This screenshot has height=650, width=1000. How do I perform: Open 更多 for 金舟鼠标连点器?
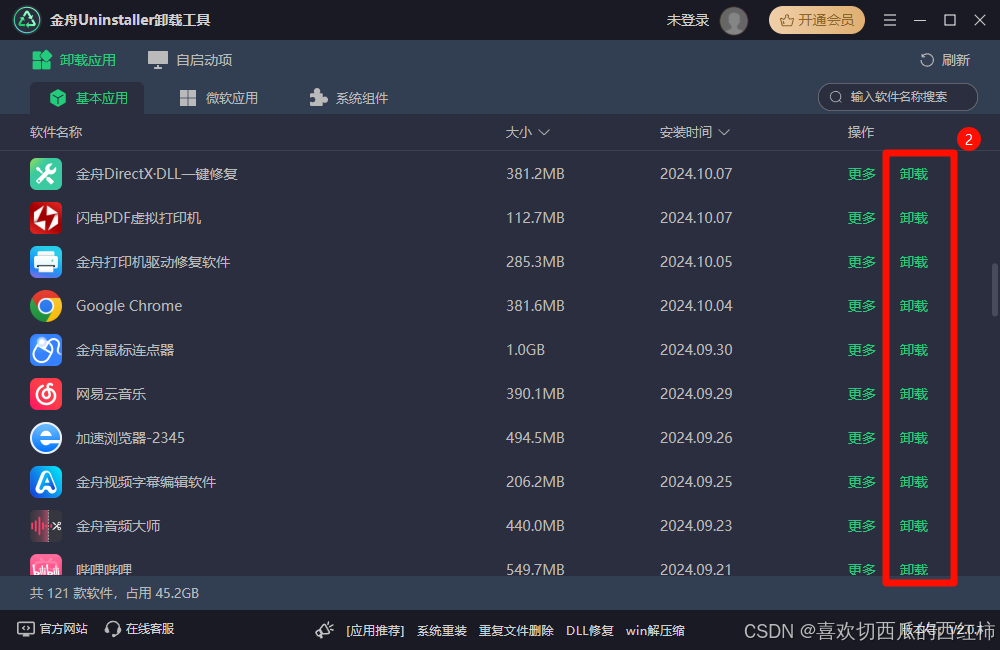pos(862,350)
